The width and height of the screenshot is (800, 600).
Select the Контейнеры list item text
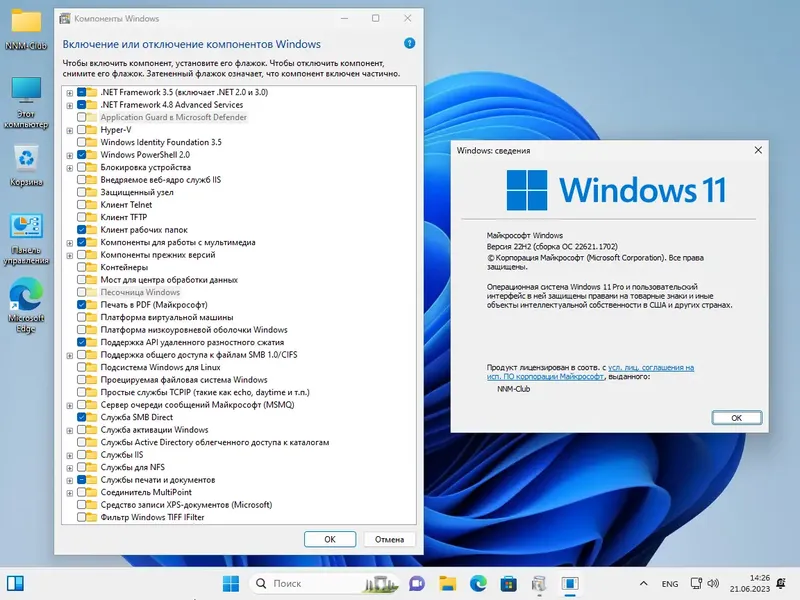(x=124, y=267)
